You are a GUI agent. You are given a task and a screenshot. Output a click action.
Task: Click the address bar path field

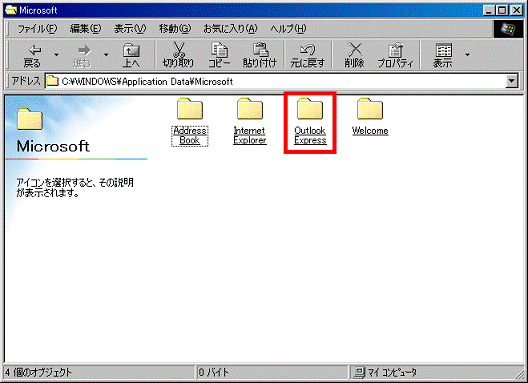[275, 82]
